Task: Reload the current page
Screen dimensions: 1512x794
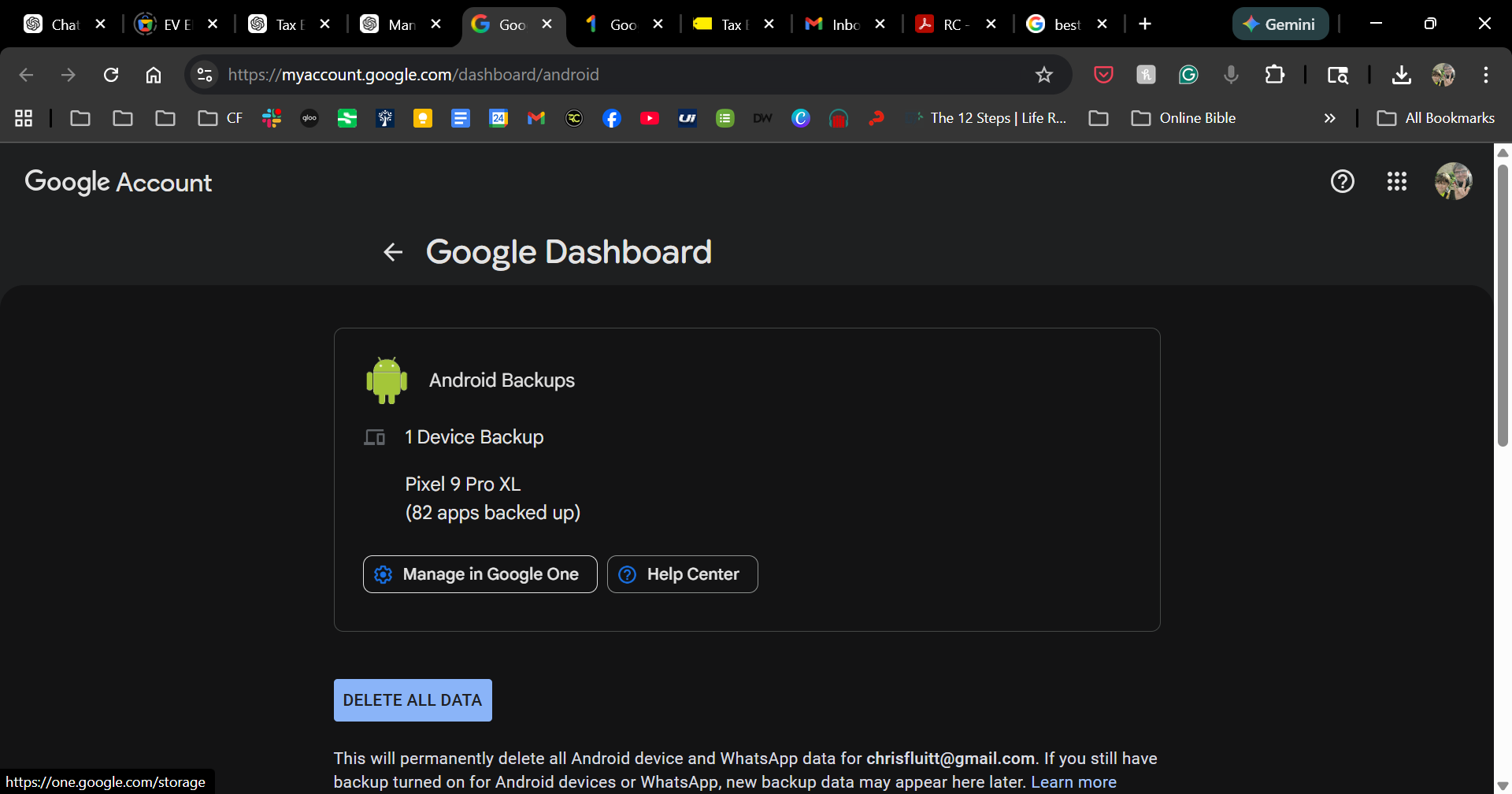Action: pos(111,75)
